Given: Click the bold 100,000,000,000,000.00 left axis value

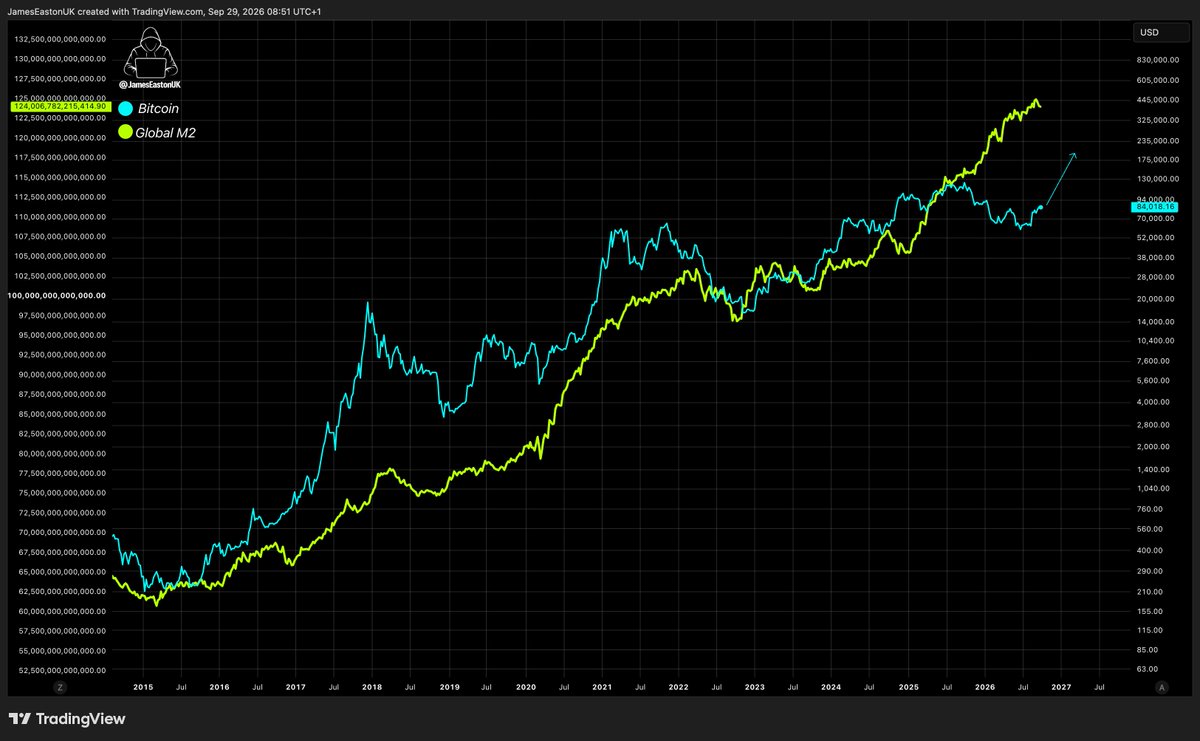Looking at the screenshot, I should (57, 296).
